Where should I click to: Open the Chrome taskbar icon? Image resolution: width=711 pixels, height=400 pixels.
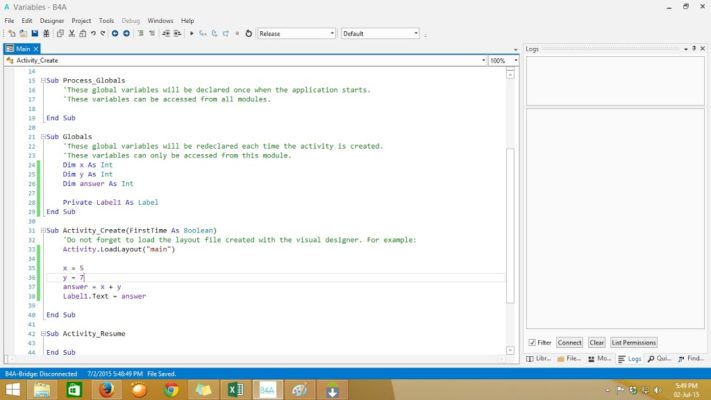click(x=171, y=390)
